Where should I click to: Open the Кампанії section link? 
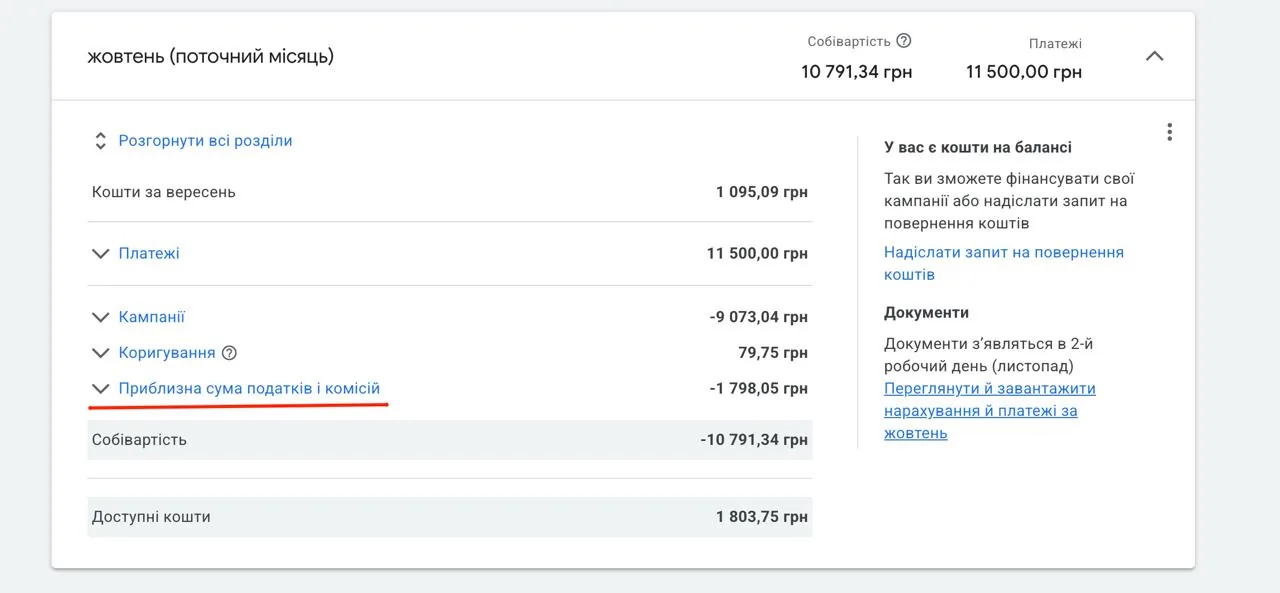152,317
